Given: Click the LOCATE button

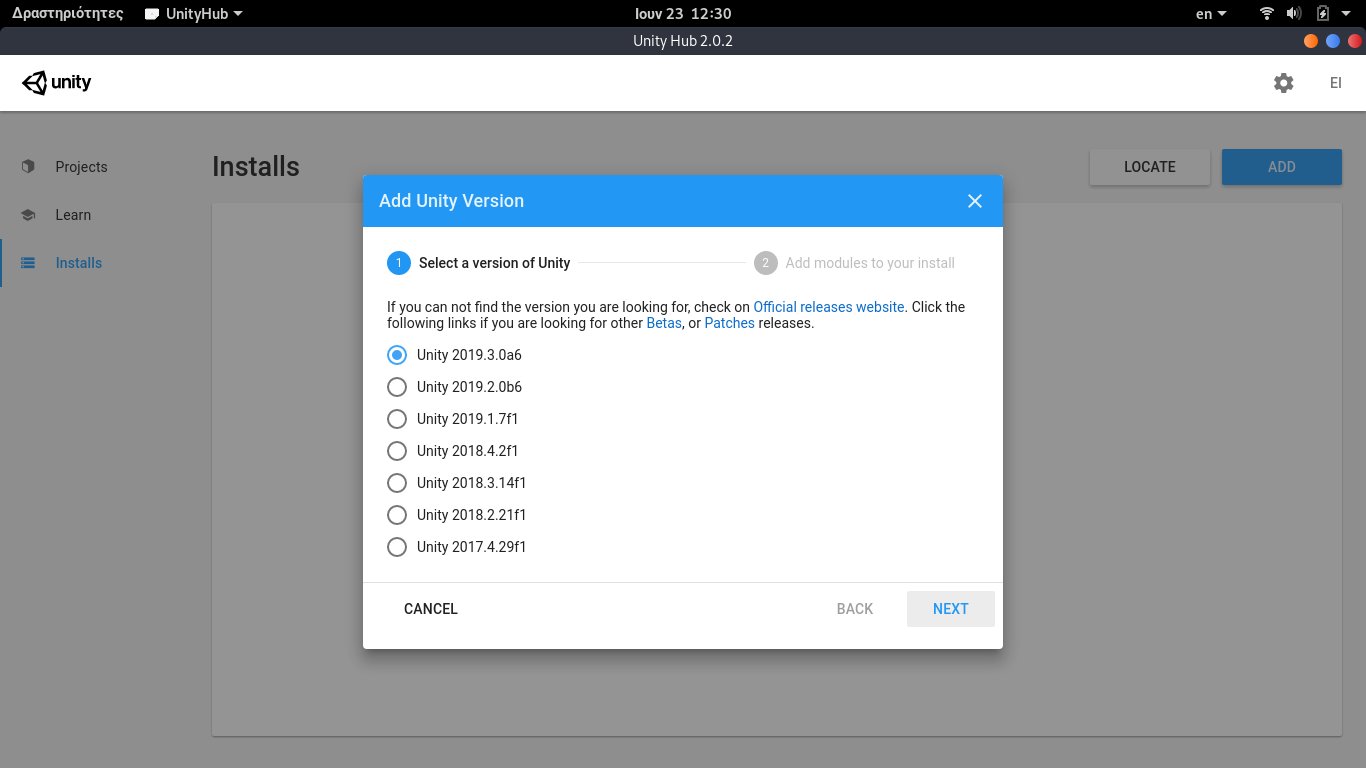Looking at the screenshot, I should (1150, 167).
